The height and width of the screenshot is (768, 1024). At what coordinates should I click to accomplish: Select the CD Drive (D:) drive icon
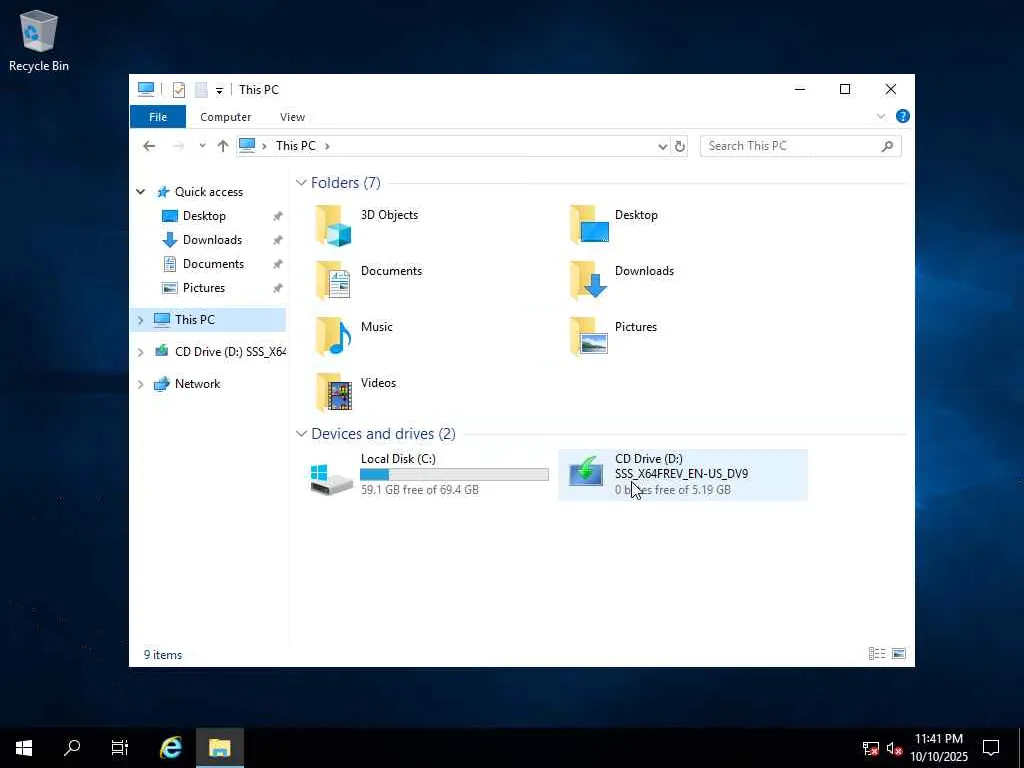point(586,472)
